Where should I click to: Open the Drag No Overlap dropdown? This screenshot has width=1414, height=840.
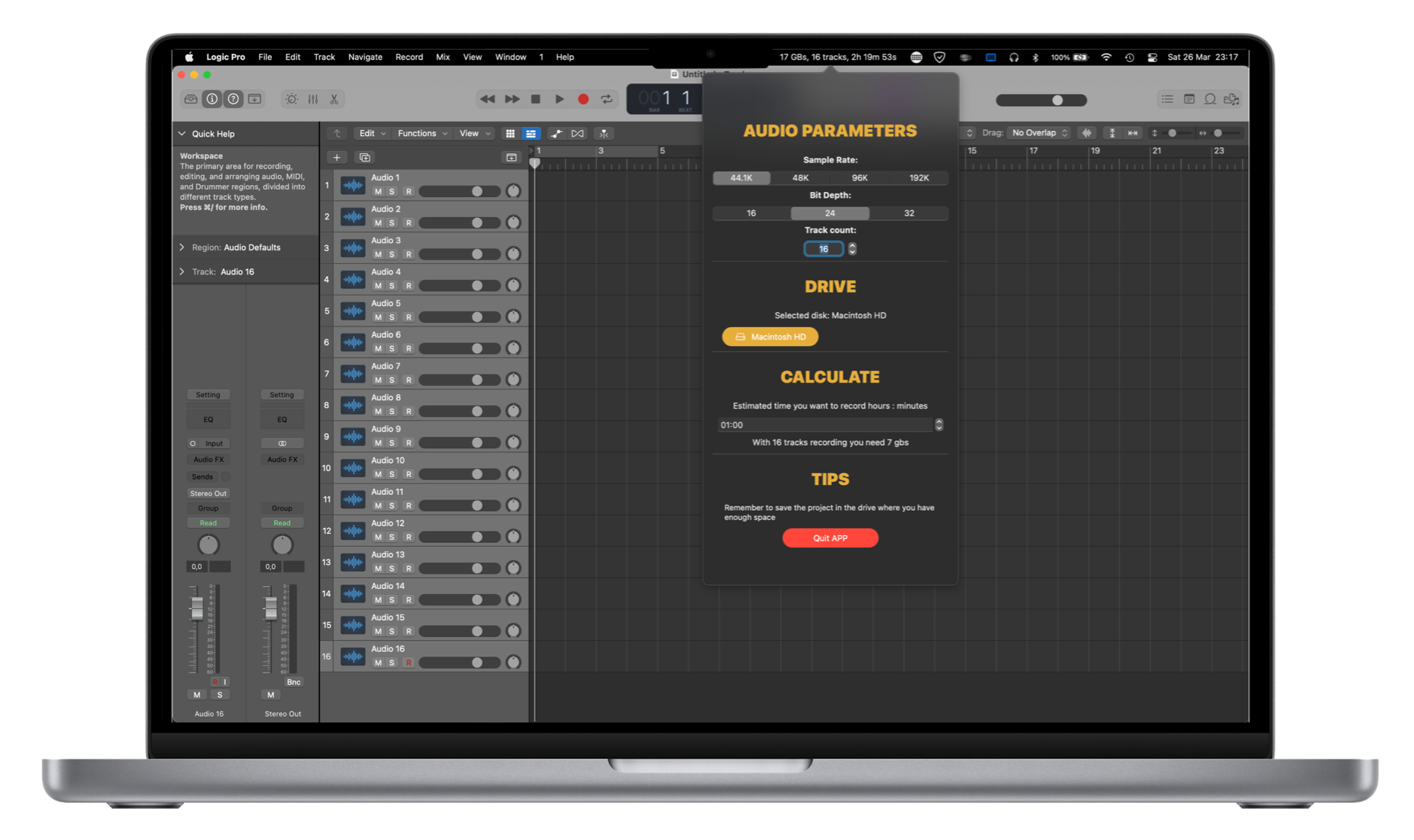(x=1039, y=133)
